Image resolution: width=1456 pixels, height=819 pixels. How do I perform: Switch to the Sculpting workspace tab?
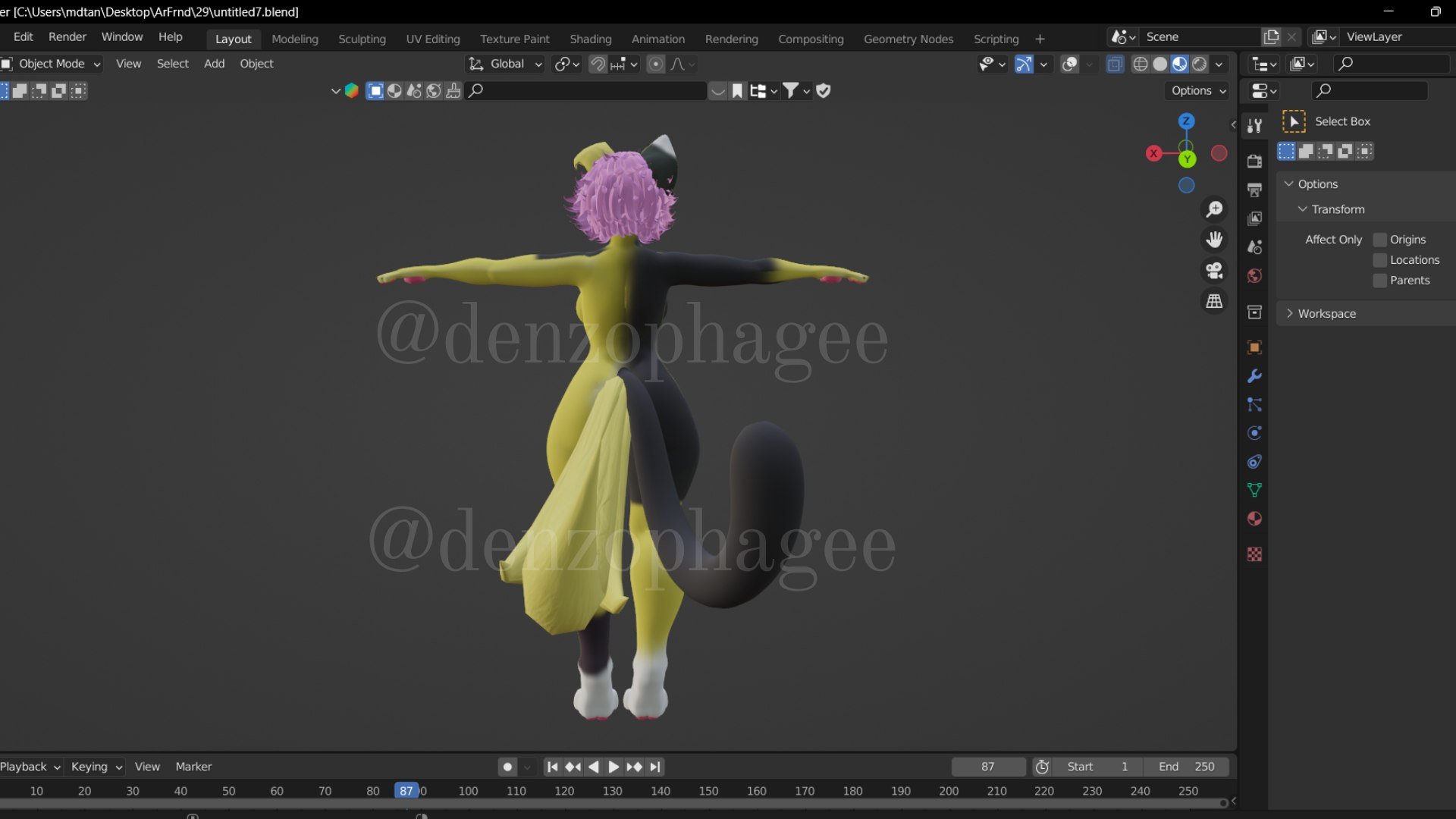pos(362,39)
